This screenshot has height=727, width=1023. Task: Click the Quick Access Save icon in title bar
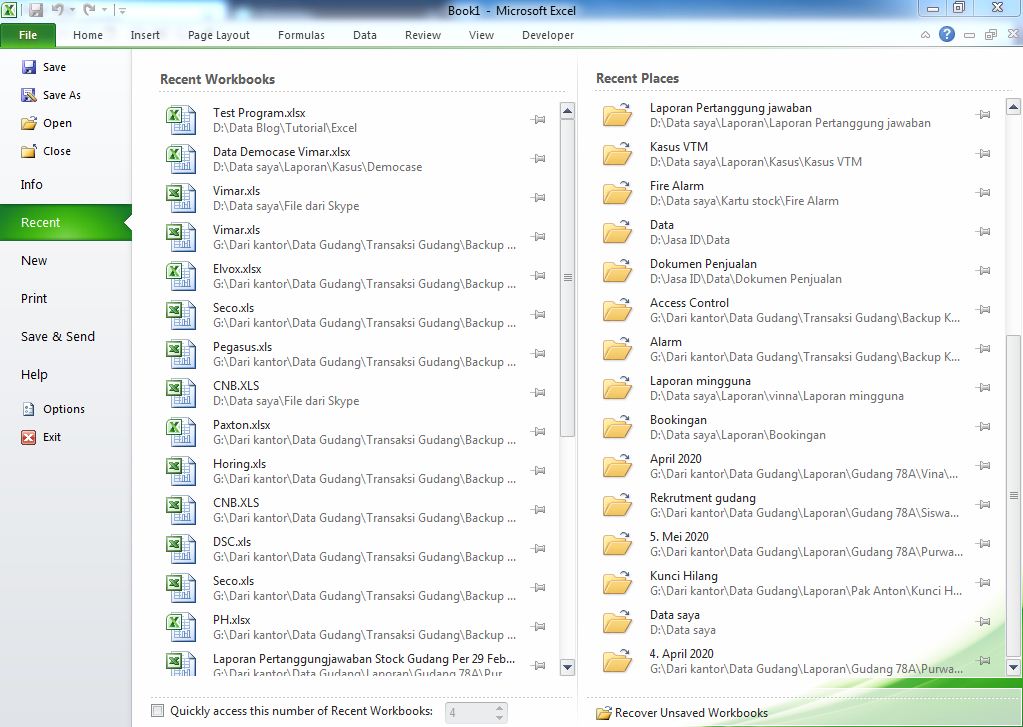[36, 10]
